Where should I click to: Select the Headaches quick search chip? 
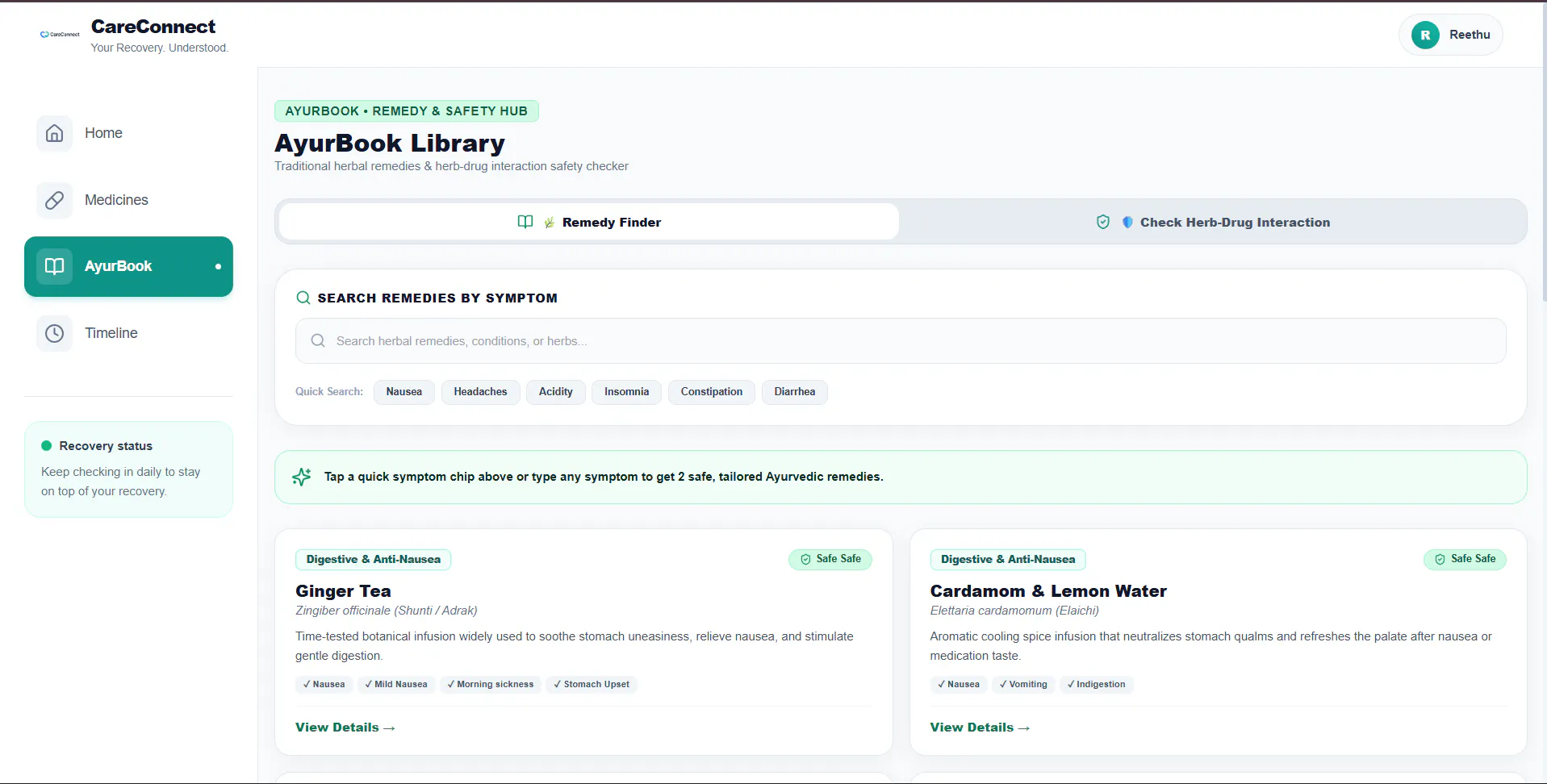click(480, 392)
